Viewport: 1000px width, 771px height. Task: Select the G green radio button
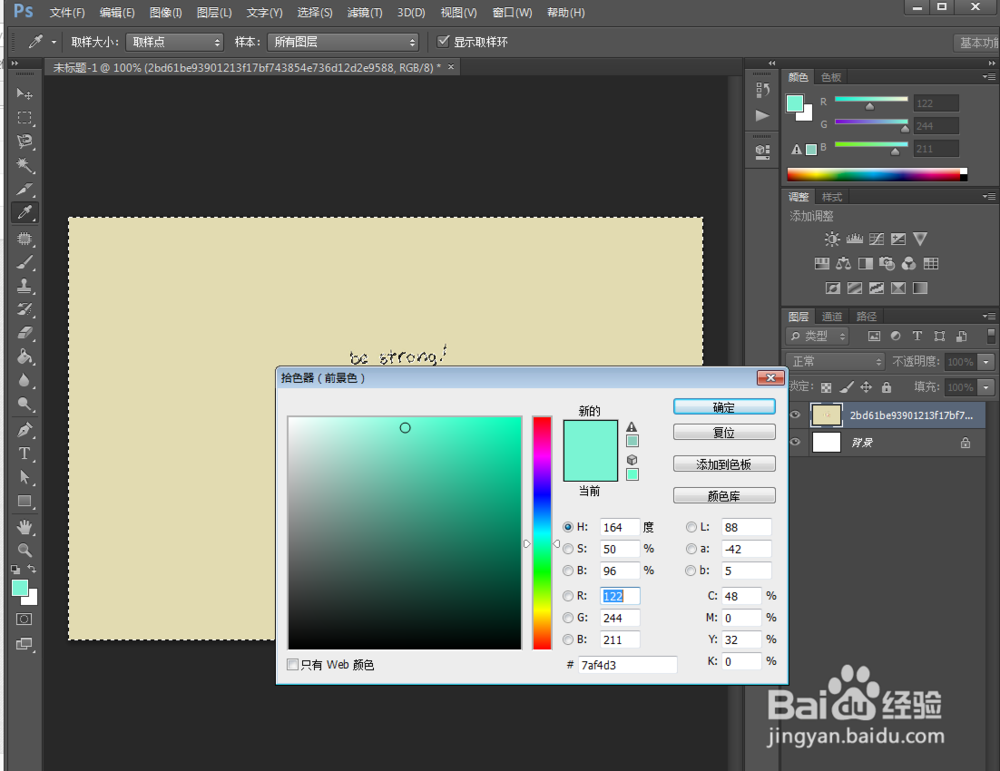pos(568,617)
